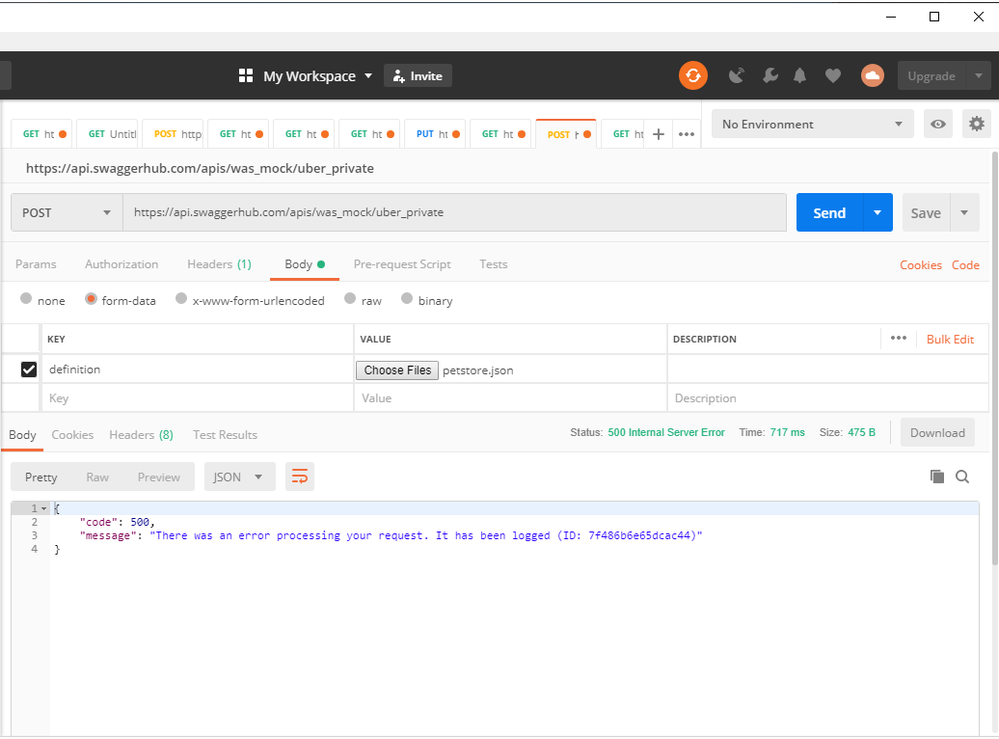Switch to the Authorization tab

click(121, 264)
